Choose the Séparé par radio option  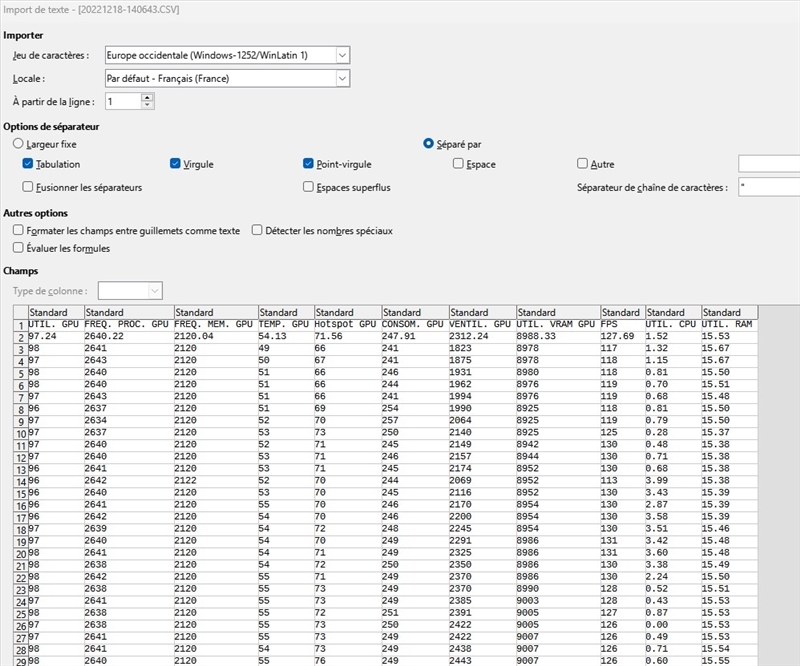429,144
